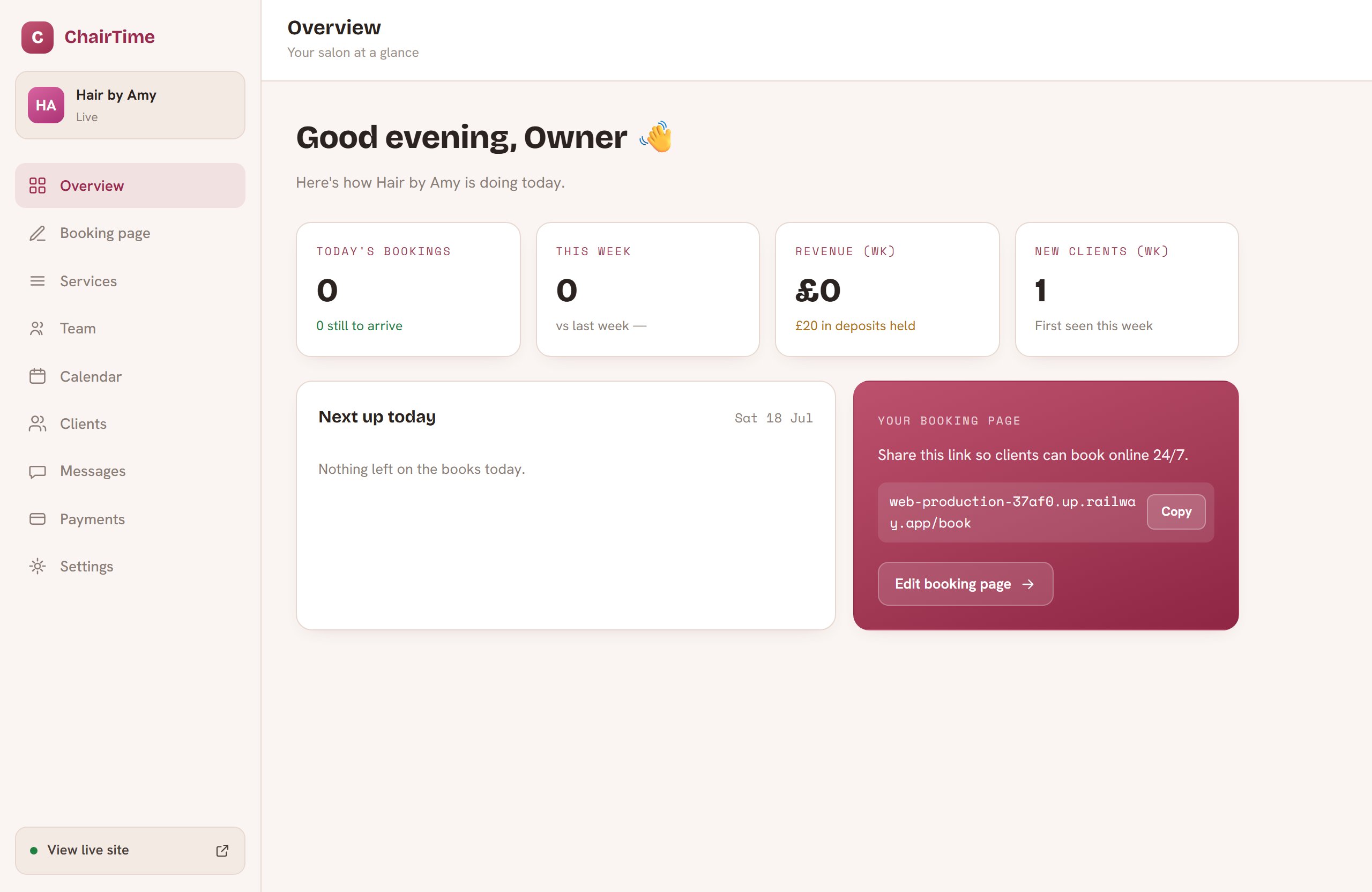The image size is (1372, 892).
Task: Click the HA salon avatar
Action: pos(46,105)
